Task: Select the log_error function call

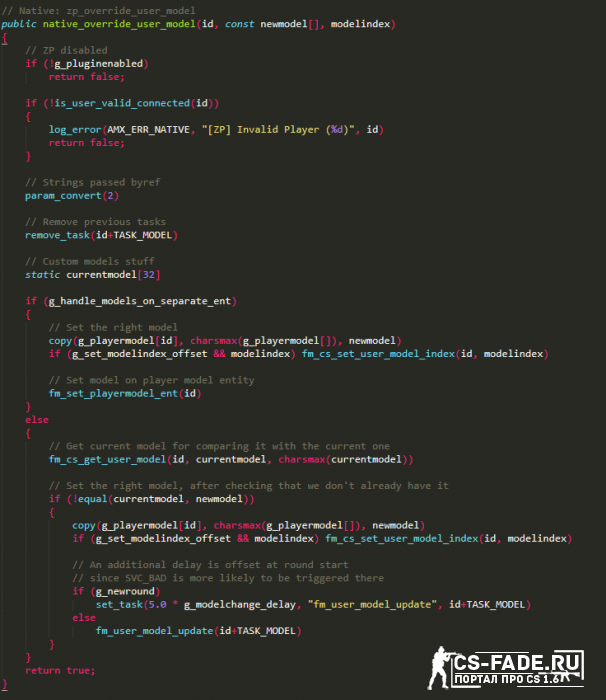Action: point(75,129)
